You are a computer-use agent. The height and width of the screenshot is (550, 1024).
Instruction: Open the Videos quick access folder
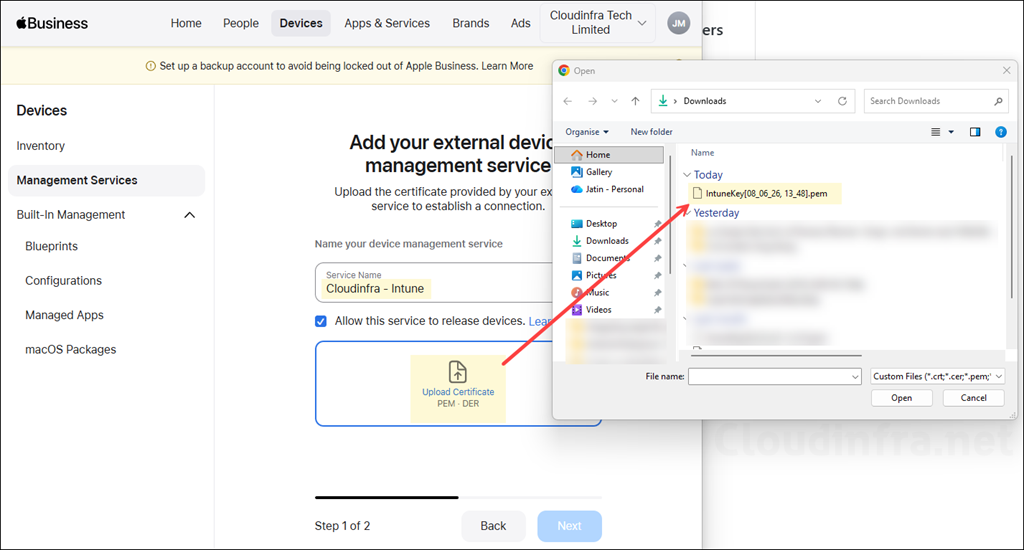click(598, 310)
